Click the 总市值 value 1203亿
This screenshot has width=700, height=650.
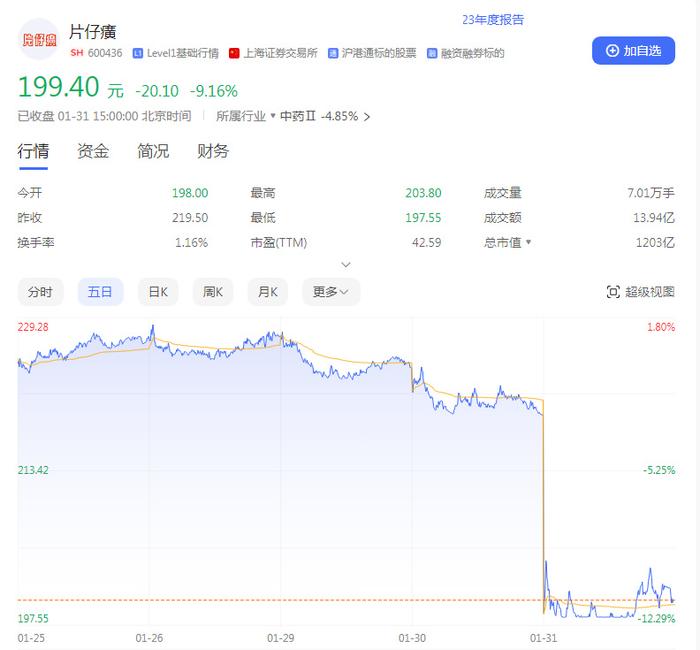(655, 242)
